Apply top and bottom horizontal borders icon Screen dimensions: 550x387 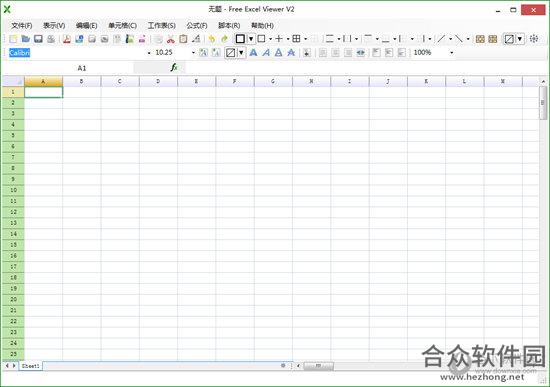point(330,39)
